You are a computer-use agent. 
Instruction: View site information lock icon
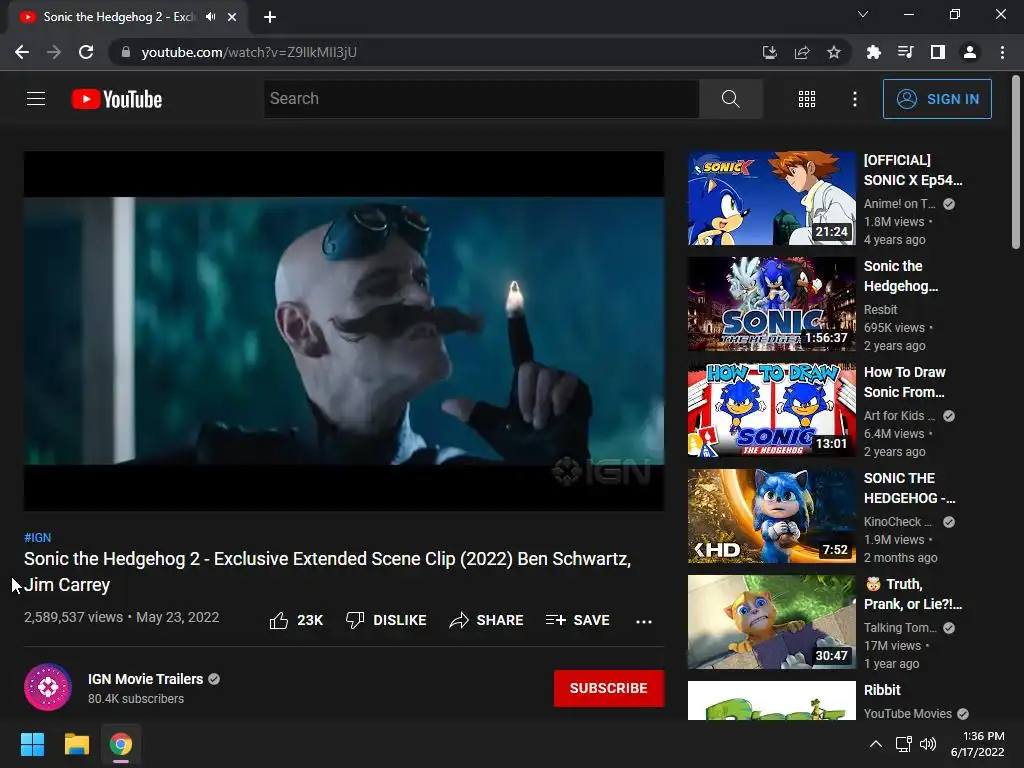coord(126,52)
